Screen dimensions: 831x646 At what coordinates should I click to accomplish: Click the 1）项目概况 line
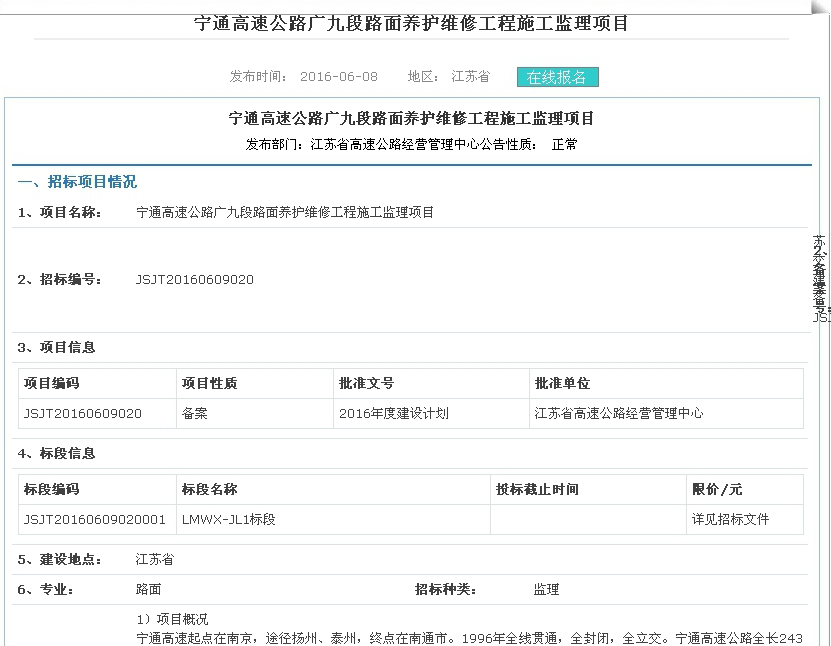172,619
